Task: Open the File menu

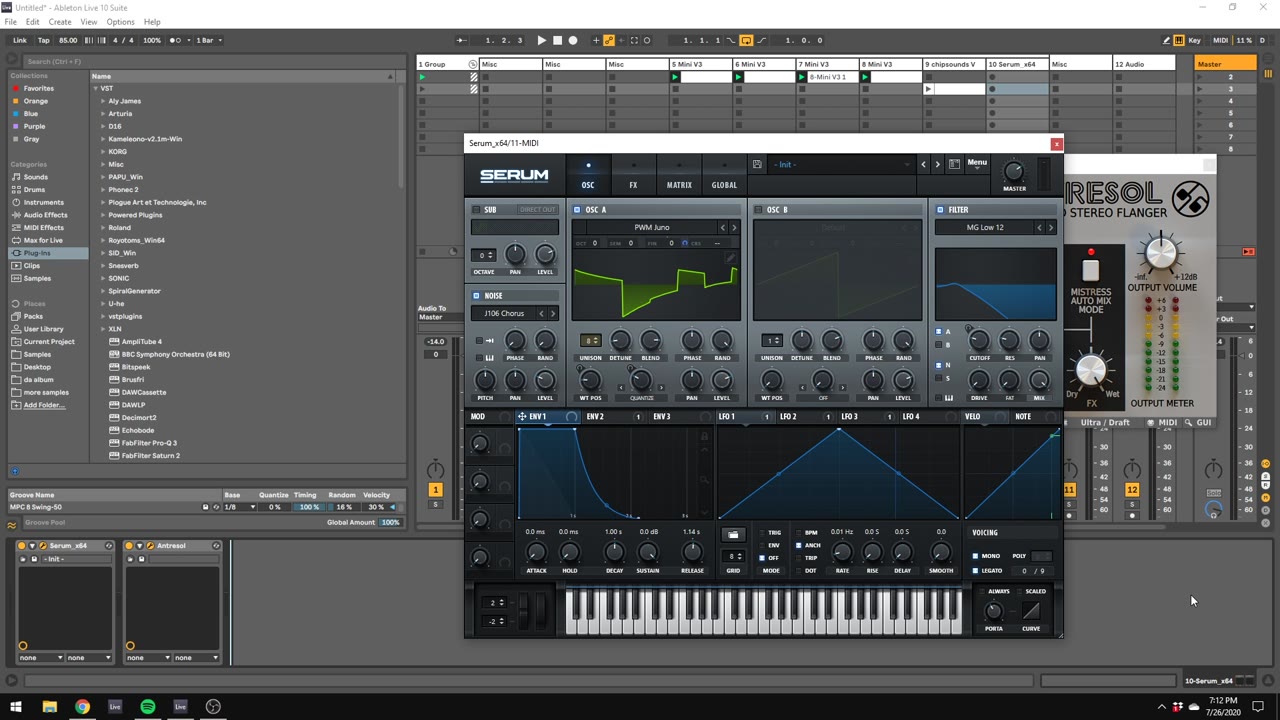Action: (x=11, y=22)
